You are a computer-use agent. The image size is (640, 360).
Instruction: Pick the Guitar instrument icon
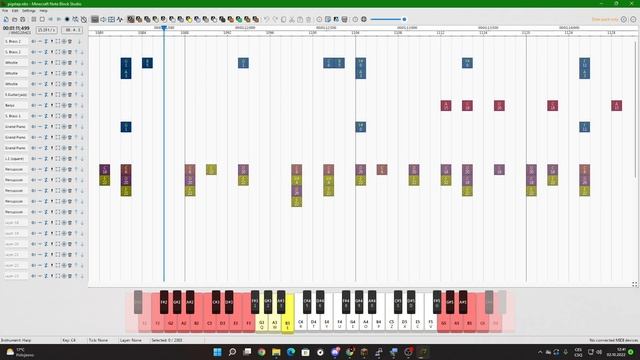point(172,19)
